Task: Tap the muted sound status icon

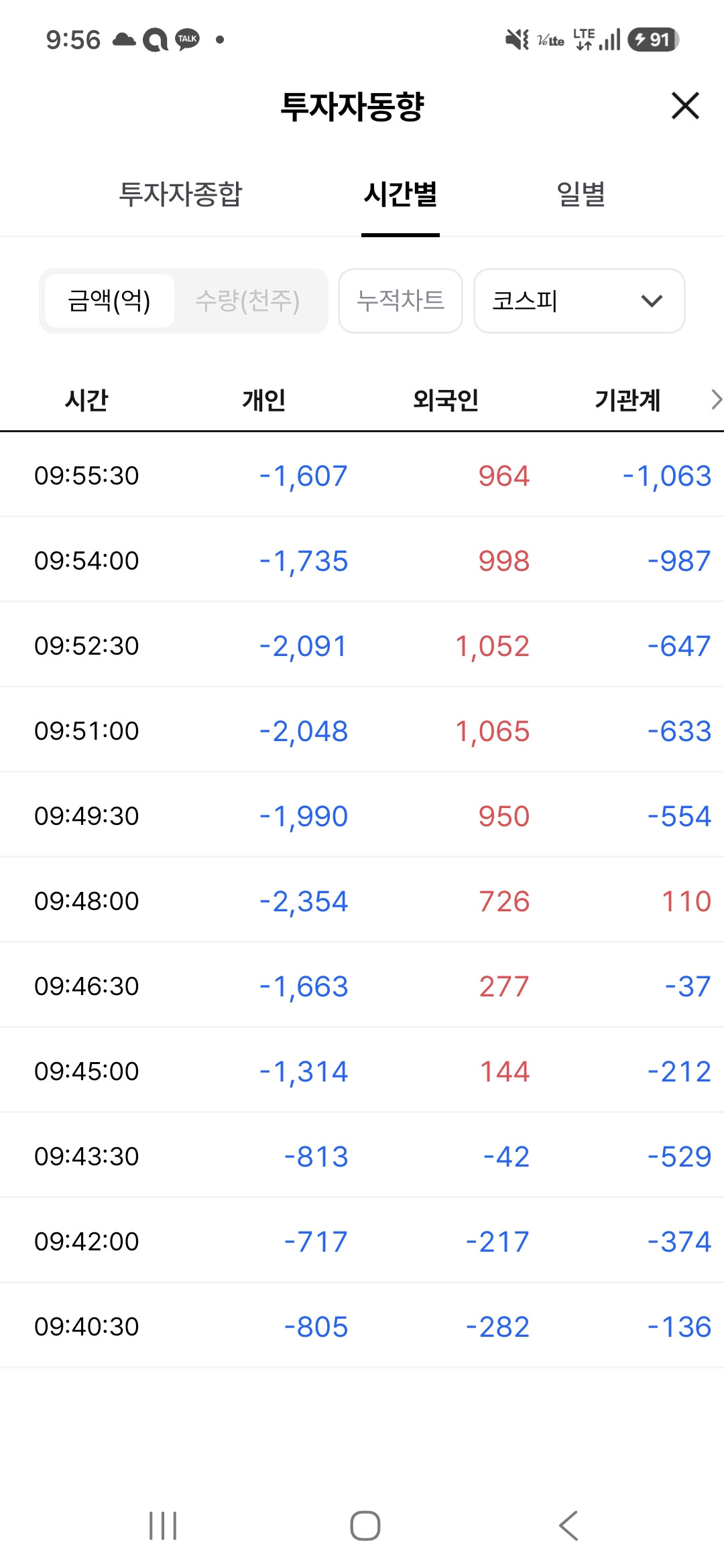Action: 517,40
